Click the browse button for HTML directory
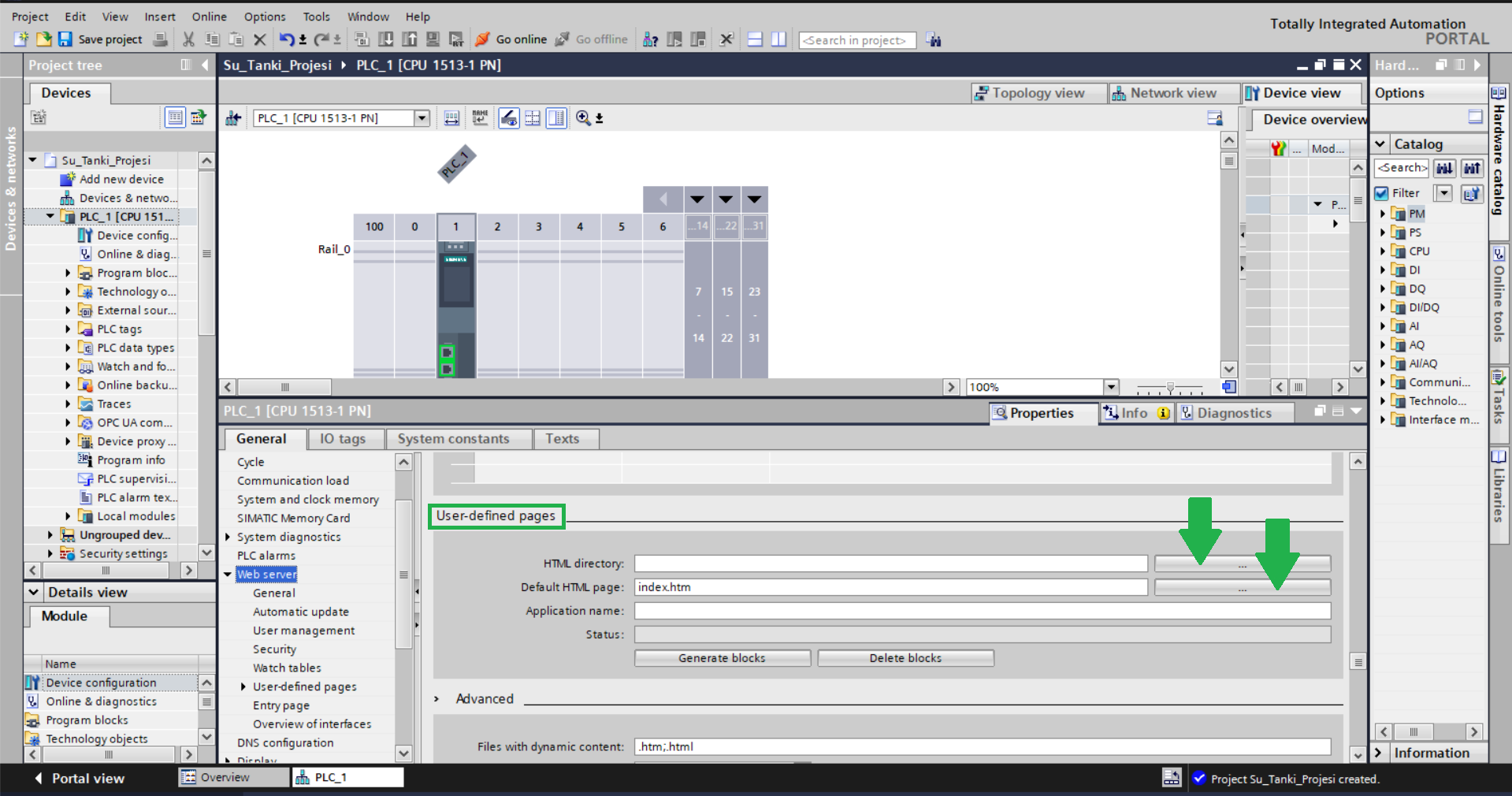Screen dimensions: 1512x796 [1242, 564]
